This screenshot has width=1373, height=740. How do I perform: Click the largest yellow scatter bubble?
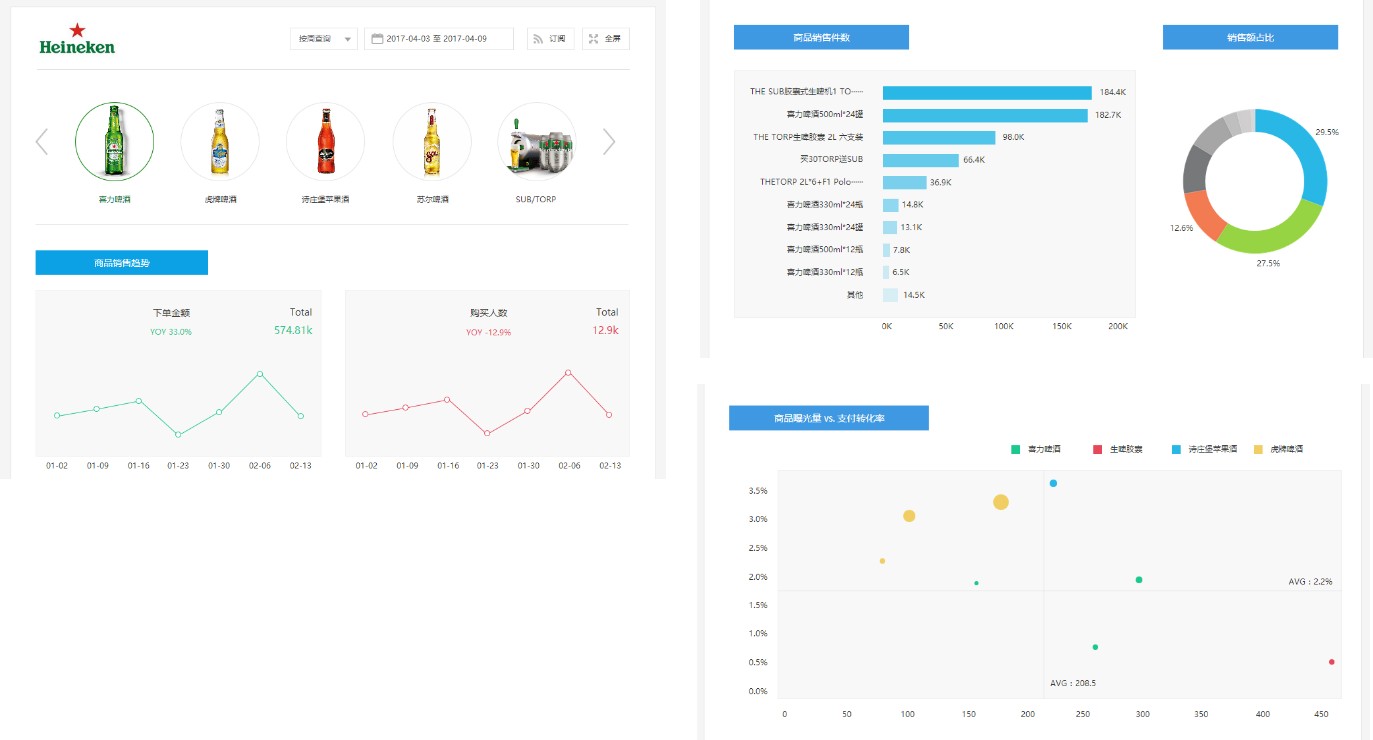pos(1001,502)
